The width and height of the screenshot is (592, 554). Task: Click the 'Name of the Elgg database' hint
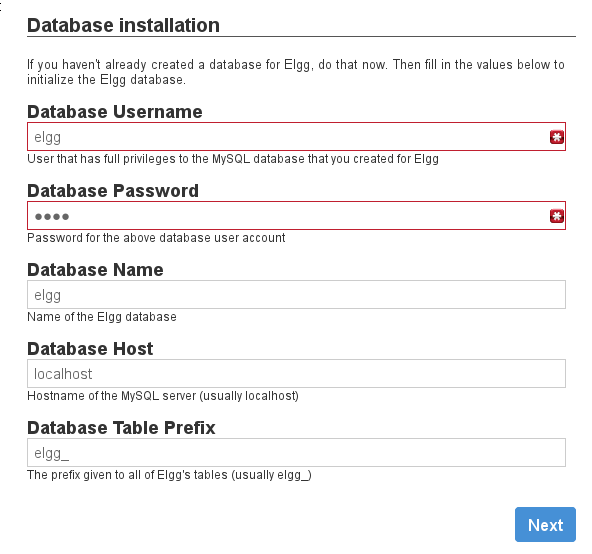(x=102, y=317)
